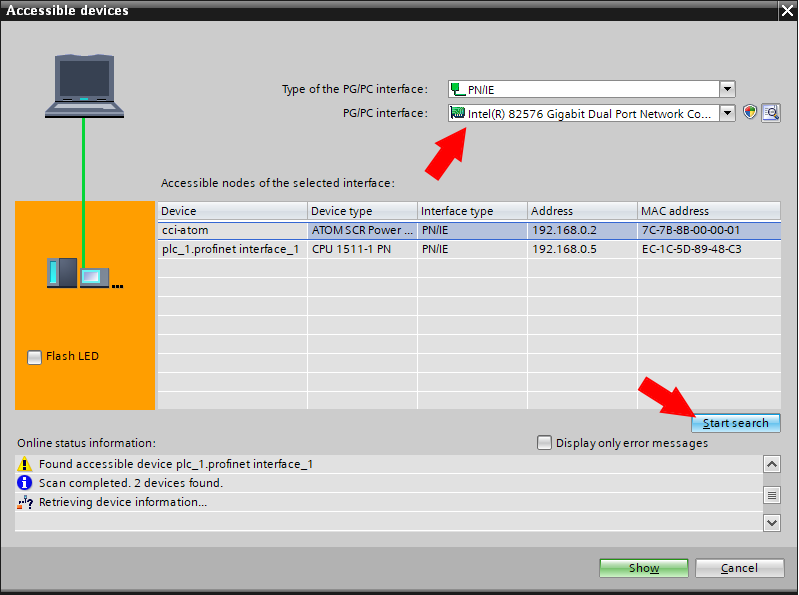
Task: Enable the Flash LED checkbox
Action: [34, 357]
